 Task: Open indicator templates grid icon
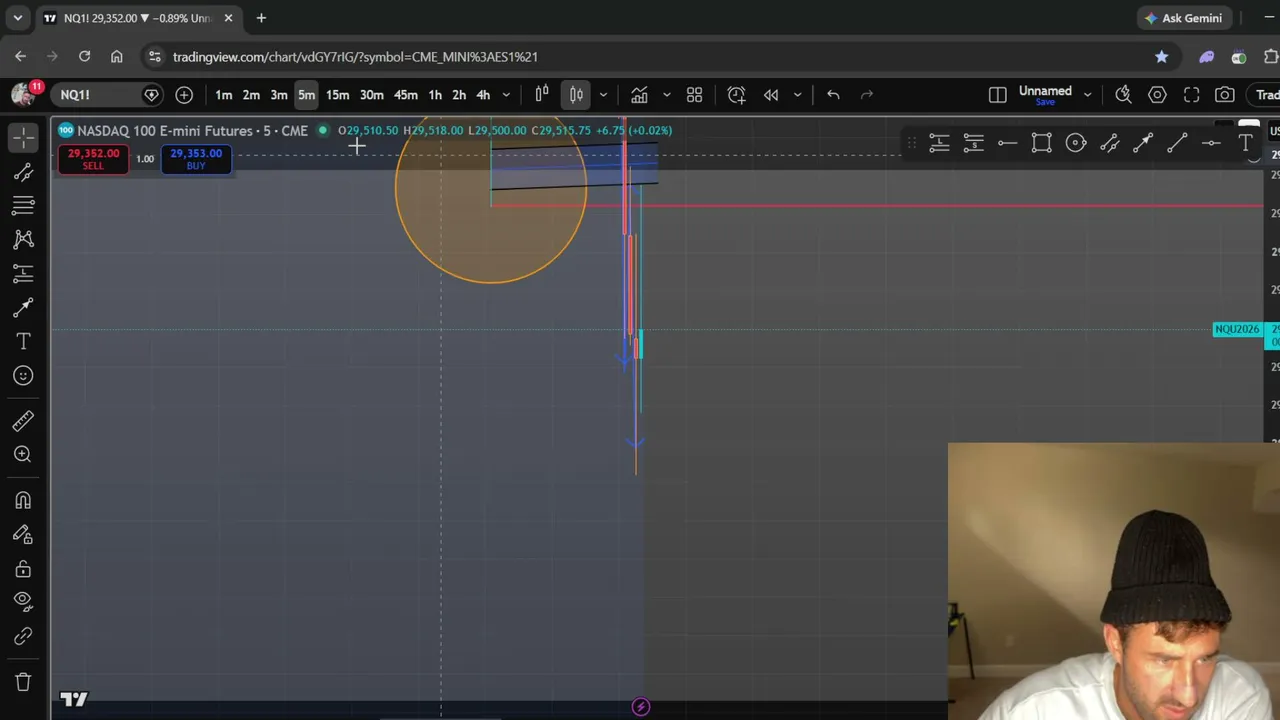coord(695,95)
